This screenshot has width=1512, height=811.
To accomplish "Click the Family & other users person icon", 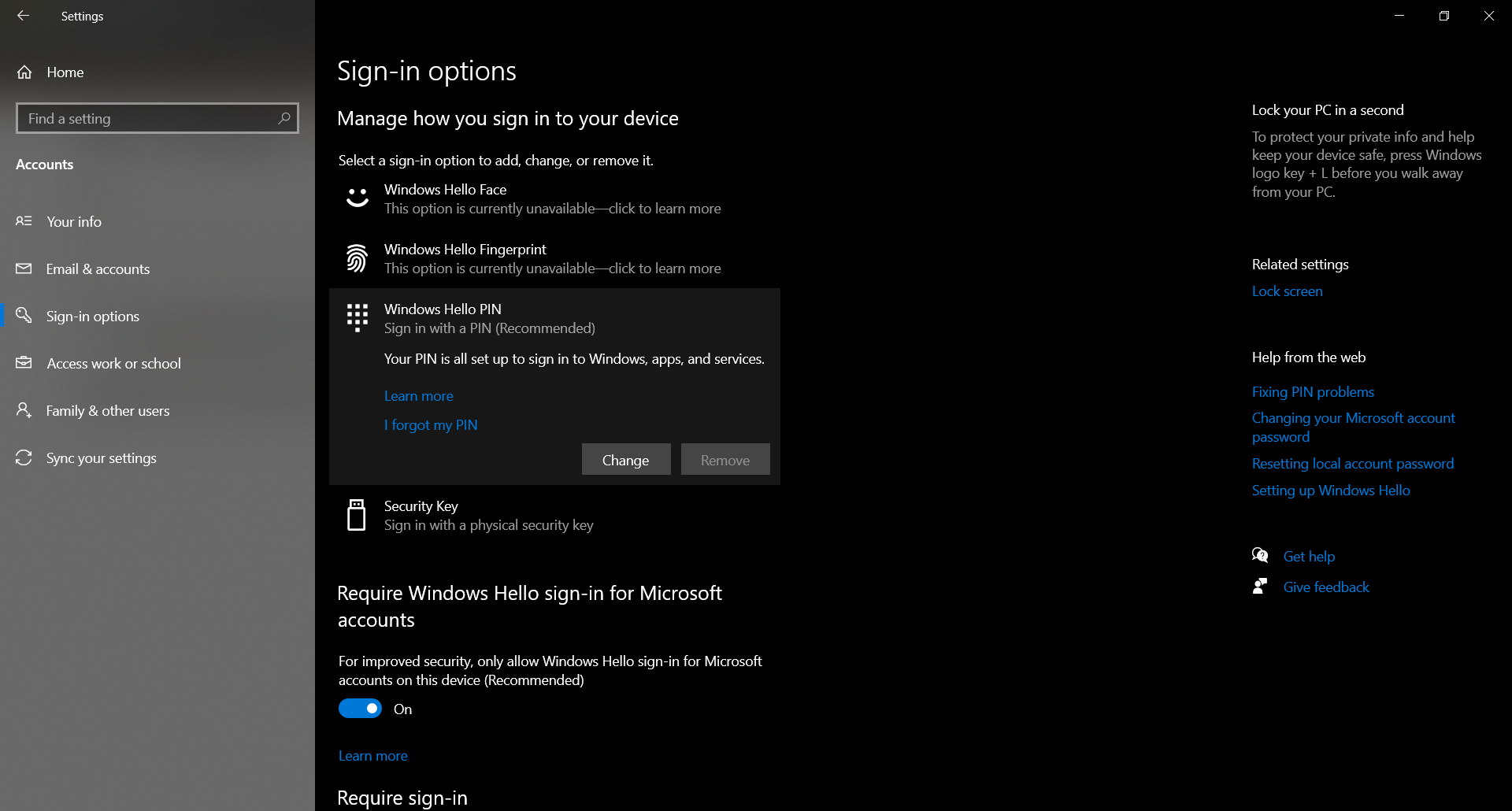I will click(24, 410).
